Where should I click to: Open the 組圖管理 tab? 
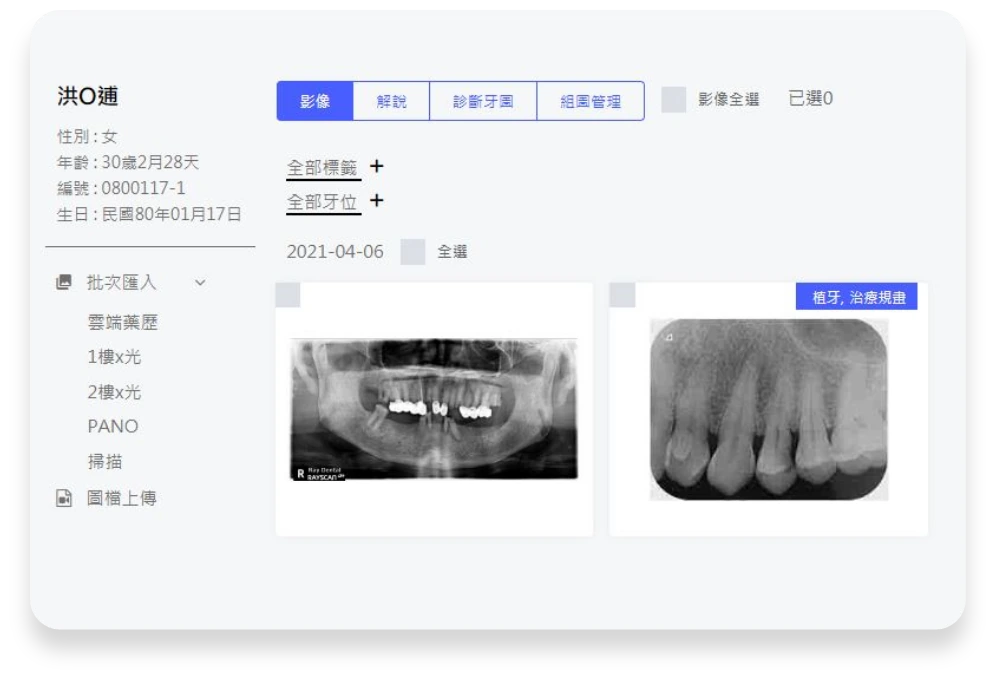pos(591,101)
